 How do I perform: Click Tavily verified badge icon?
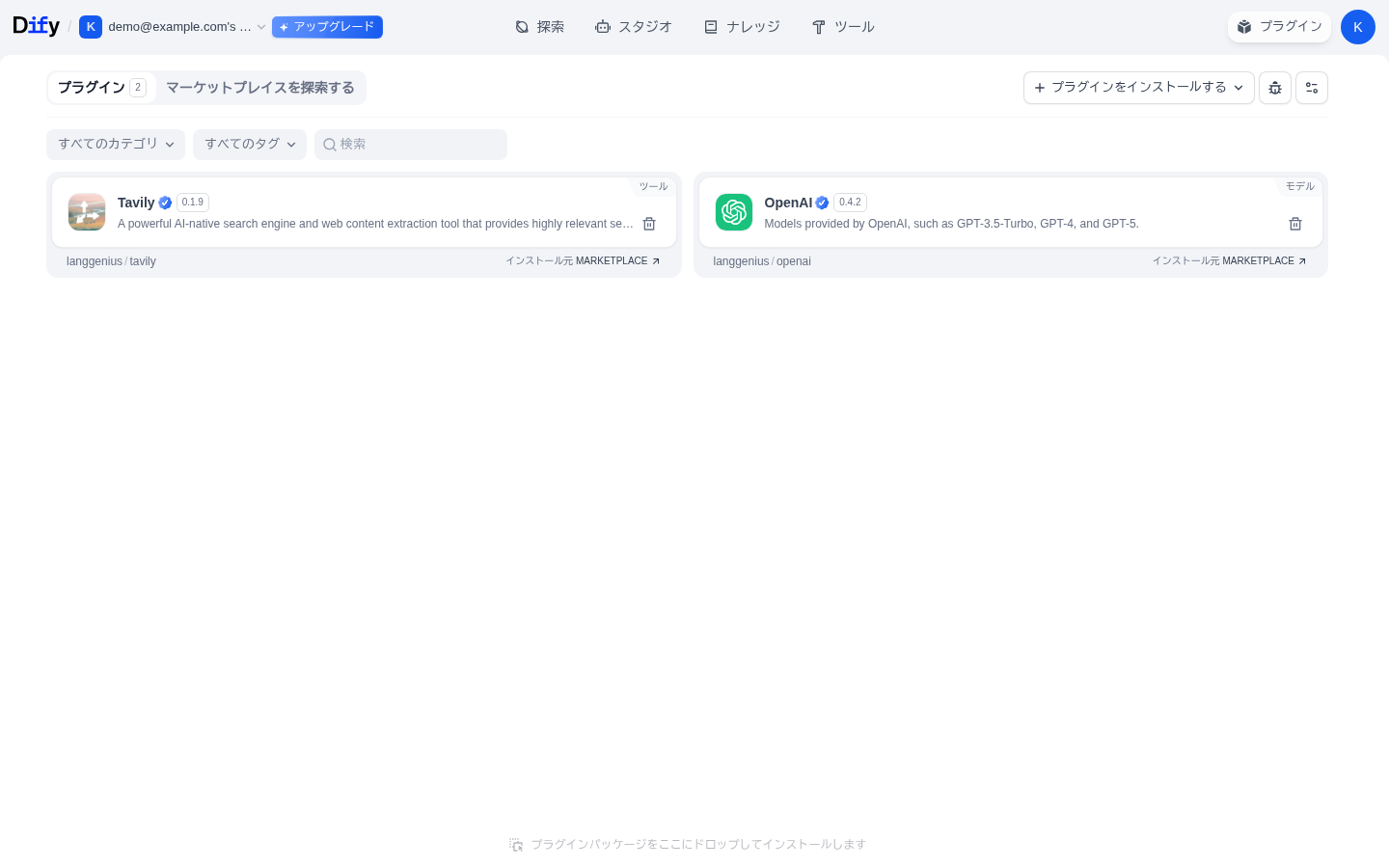pyautogui.click(x=165, y=203)
